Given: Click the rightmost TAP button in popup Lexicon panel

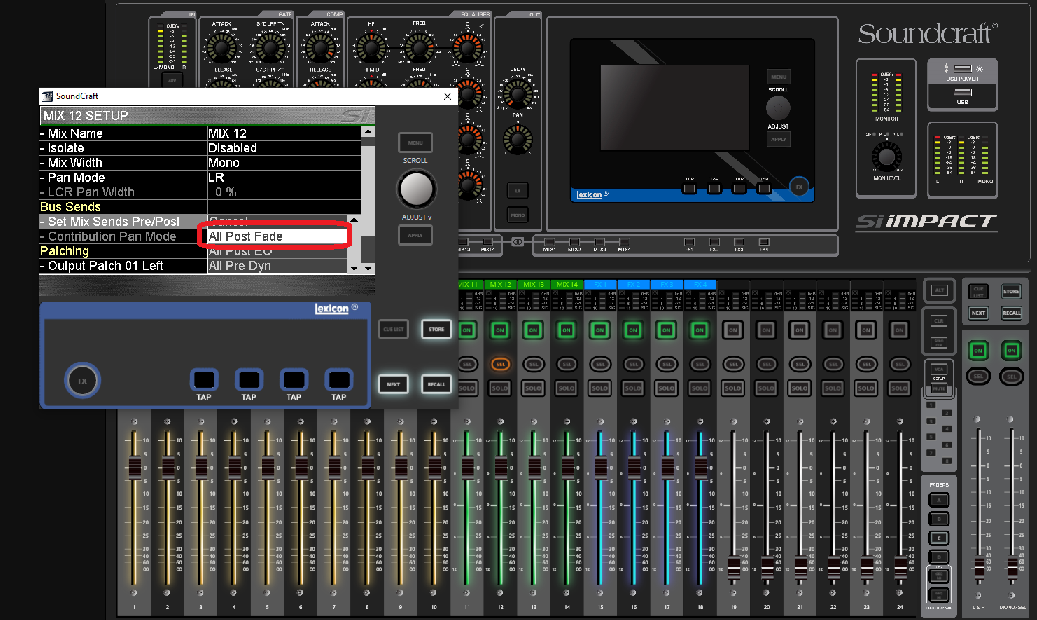Looking at the screenshot, I should [339, 380].
